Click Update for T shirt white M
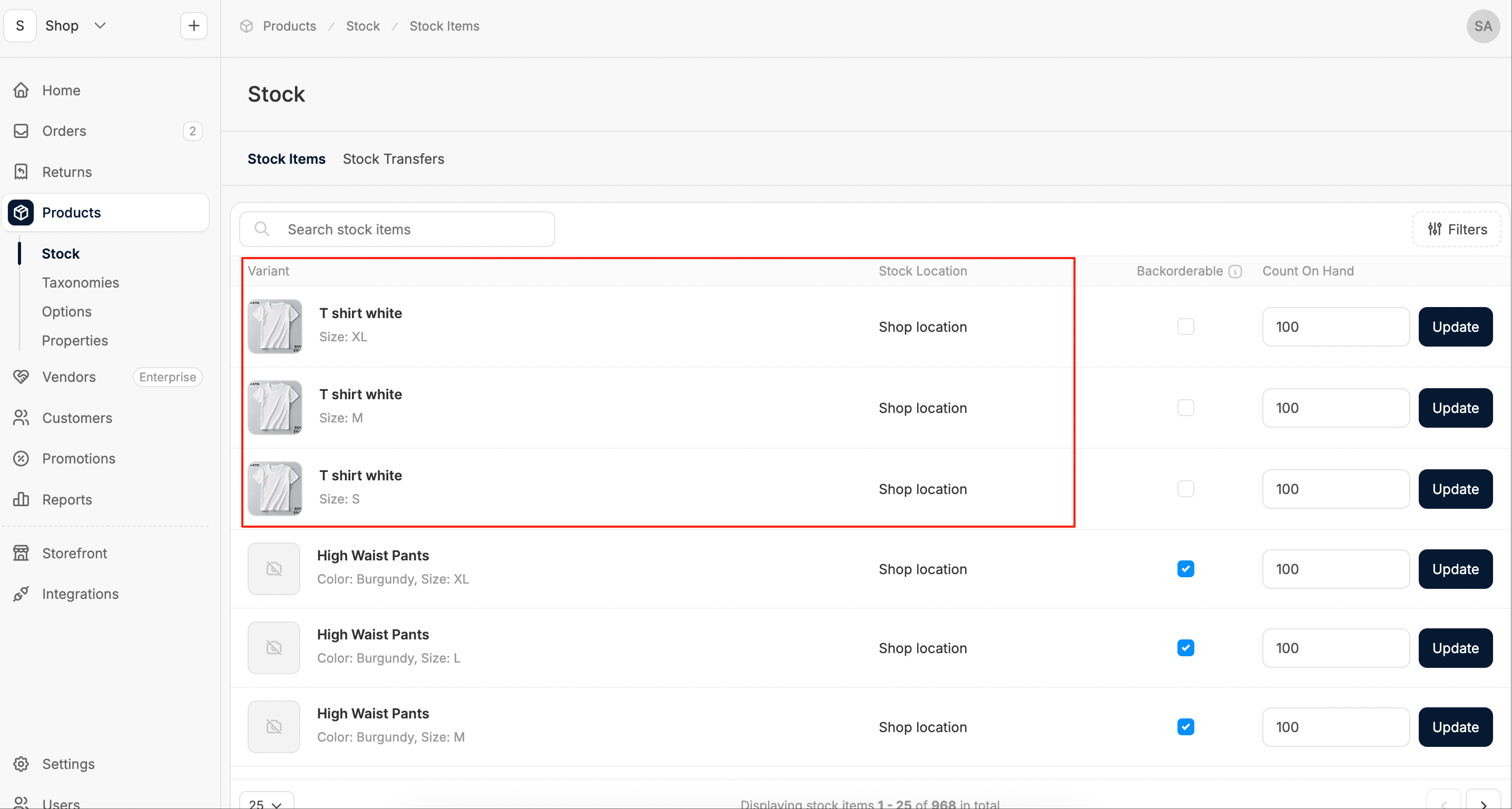The width and height of the screenshot is (1512, 809). (x=1455, y=408)
